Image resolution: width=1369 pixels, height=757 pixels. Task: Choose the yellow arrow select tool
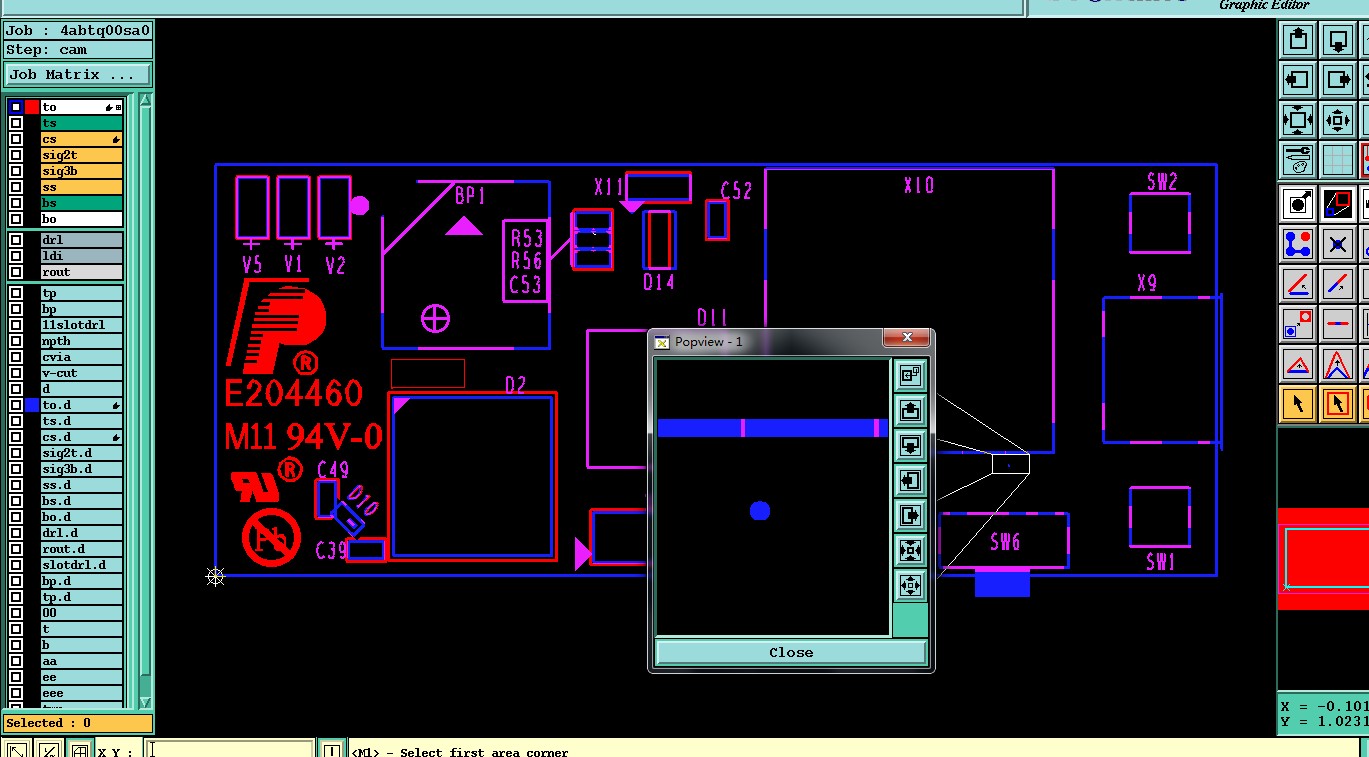1298,403
